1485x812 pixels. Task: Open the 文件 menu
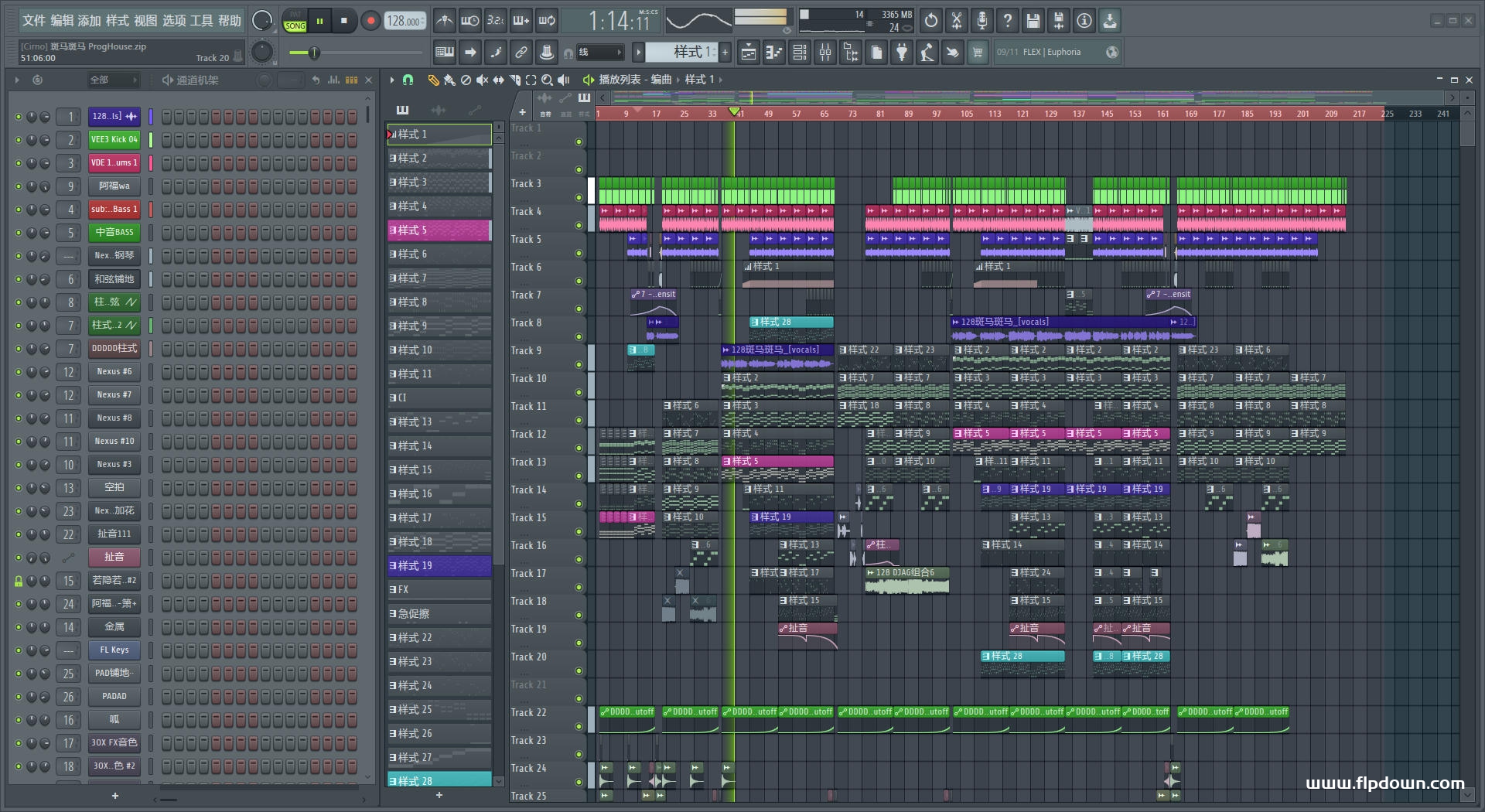click(x=35, y=21)
